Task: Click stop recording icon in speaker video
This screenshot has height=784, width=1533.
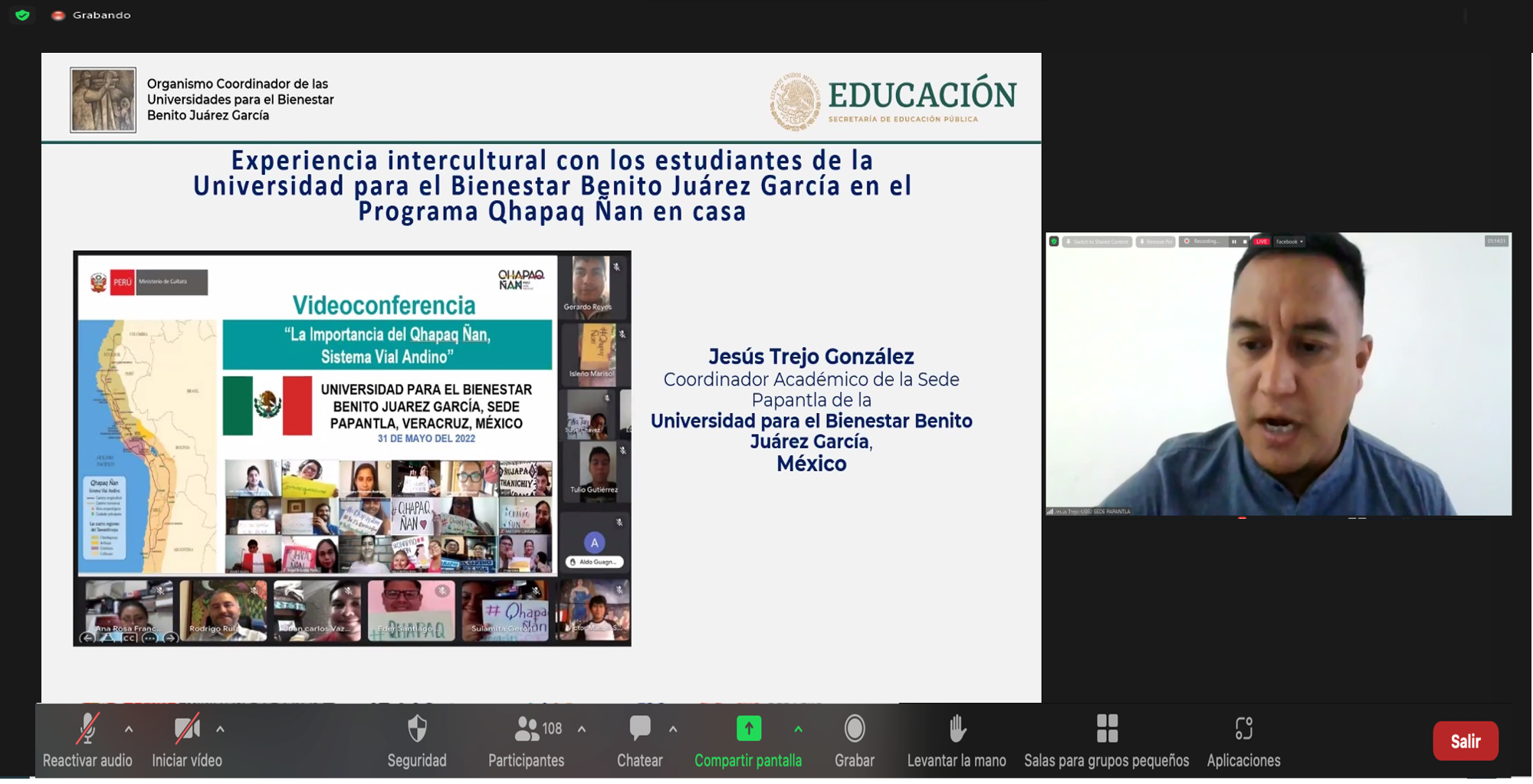Action: [1245, 241]
